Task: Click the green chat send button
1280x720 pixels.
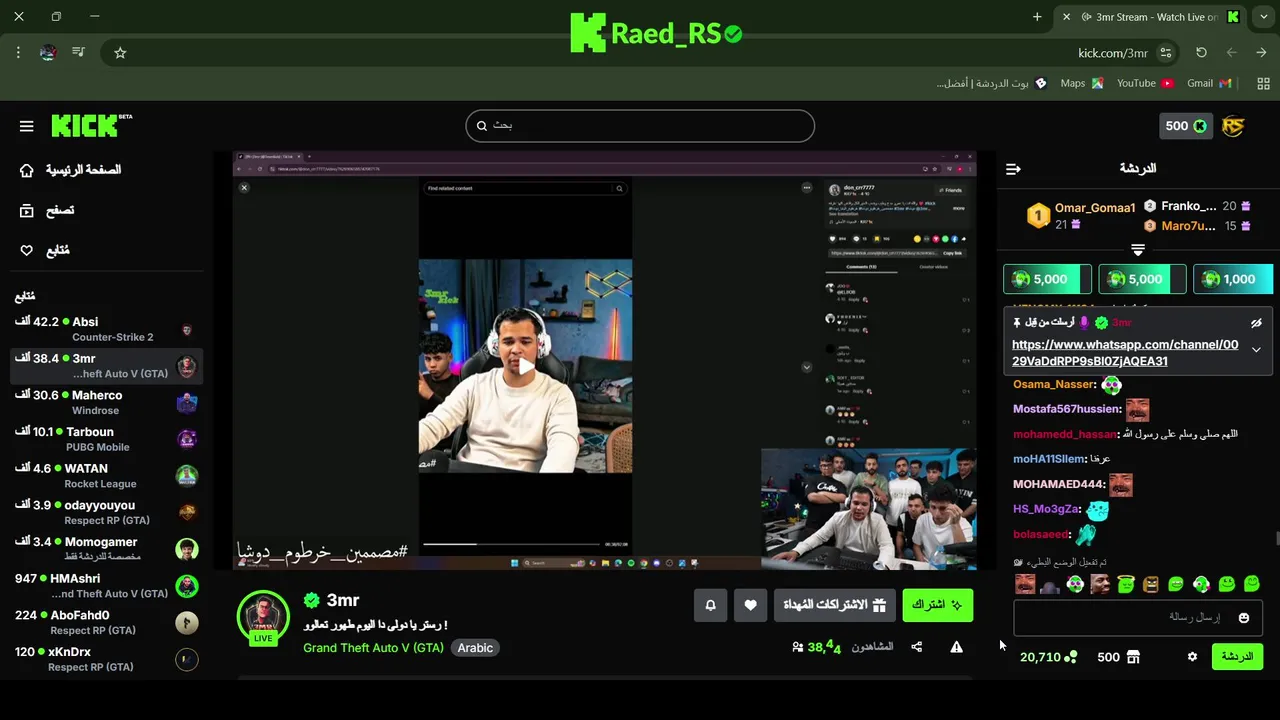Action: [x=1237, y=657]
